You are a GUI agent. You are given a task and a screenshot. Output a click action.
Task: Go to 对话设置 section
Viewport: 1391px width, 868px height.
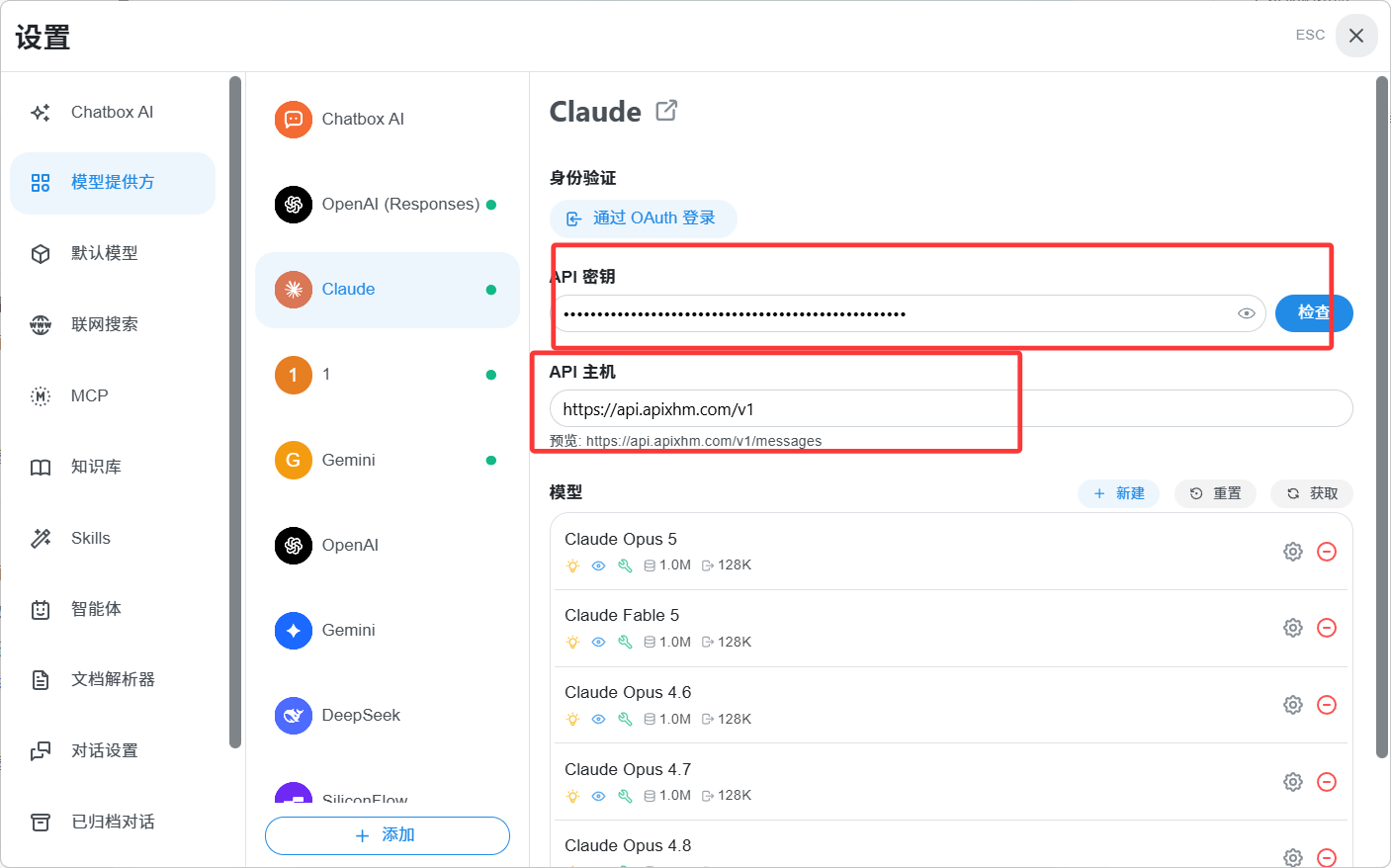(113, 751)
